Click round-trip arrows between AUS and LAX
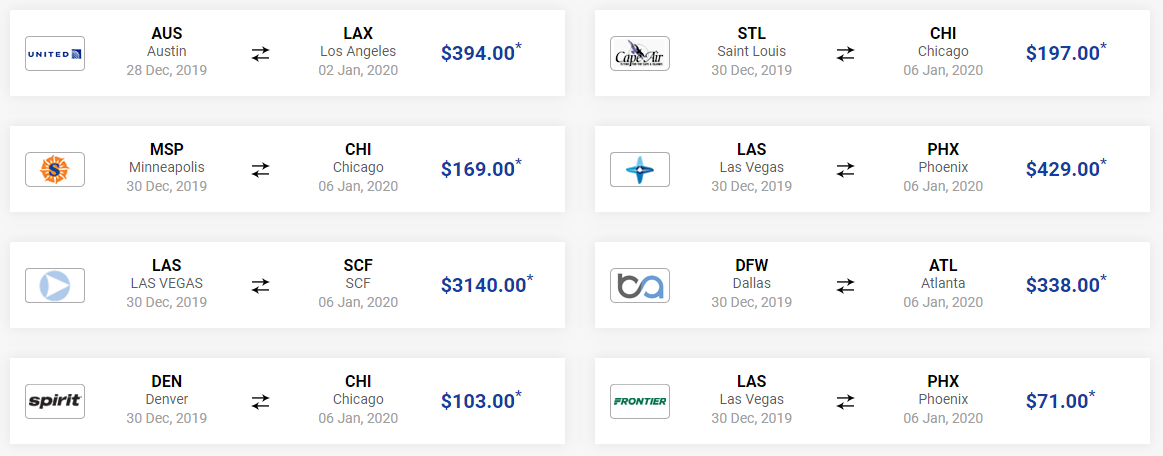Viewport: 1163px width, 456px height. coord(260,53)
